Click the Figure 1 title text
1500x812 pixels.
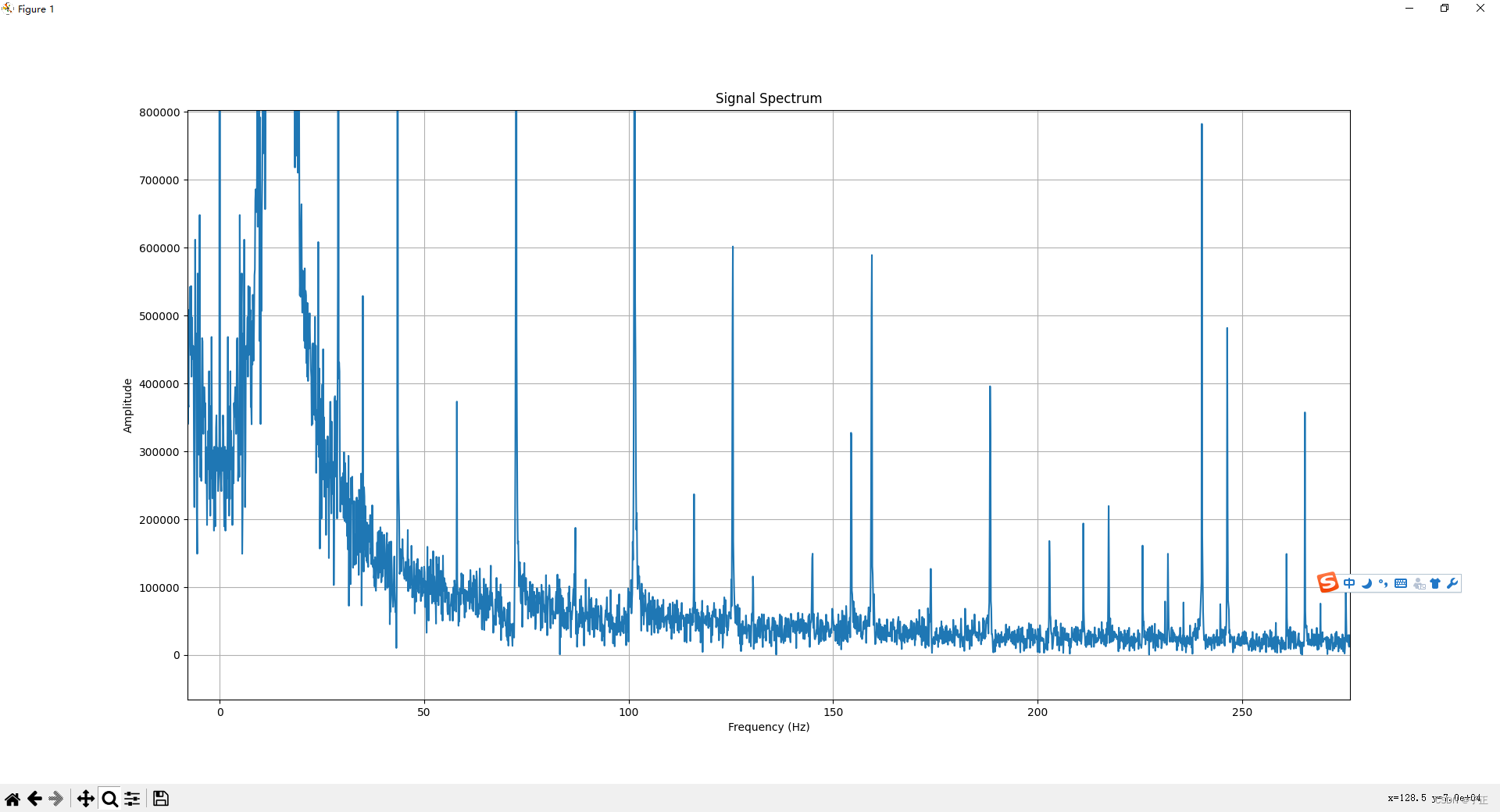36,9
